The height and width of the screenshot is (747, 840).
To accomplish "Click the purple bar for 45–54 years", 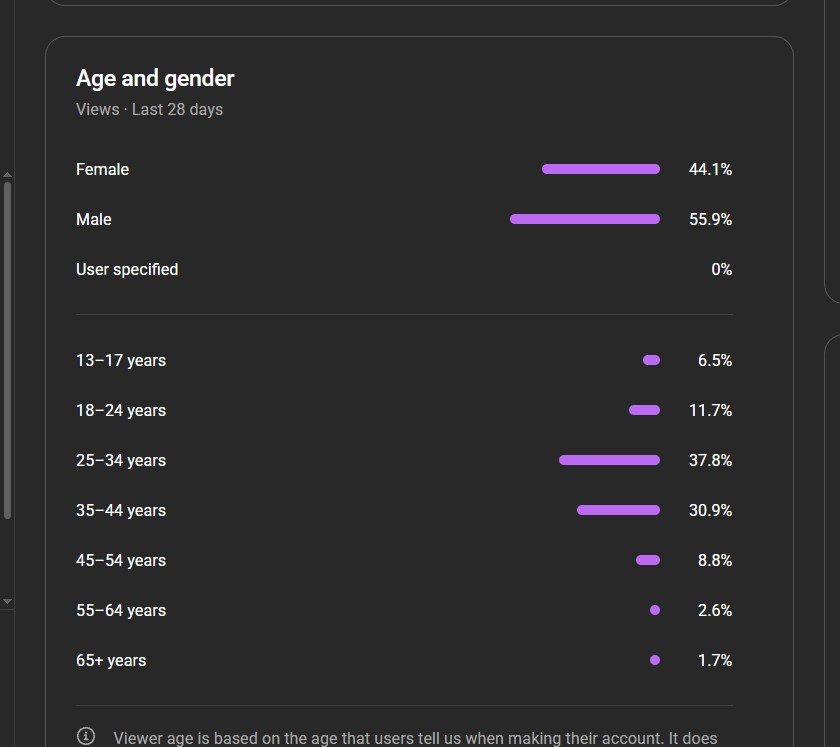I will [648, 560].
